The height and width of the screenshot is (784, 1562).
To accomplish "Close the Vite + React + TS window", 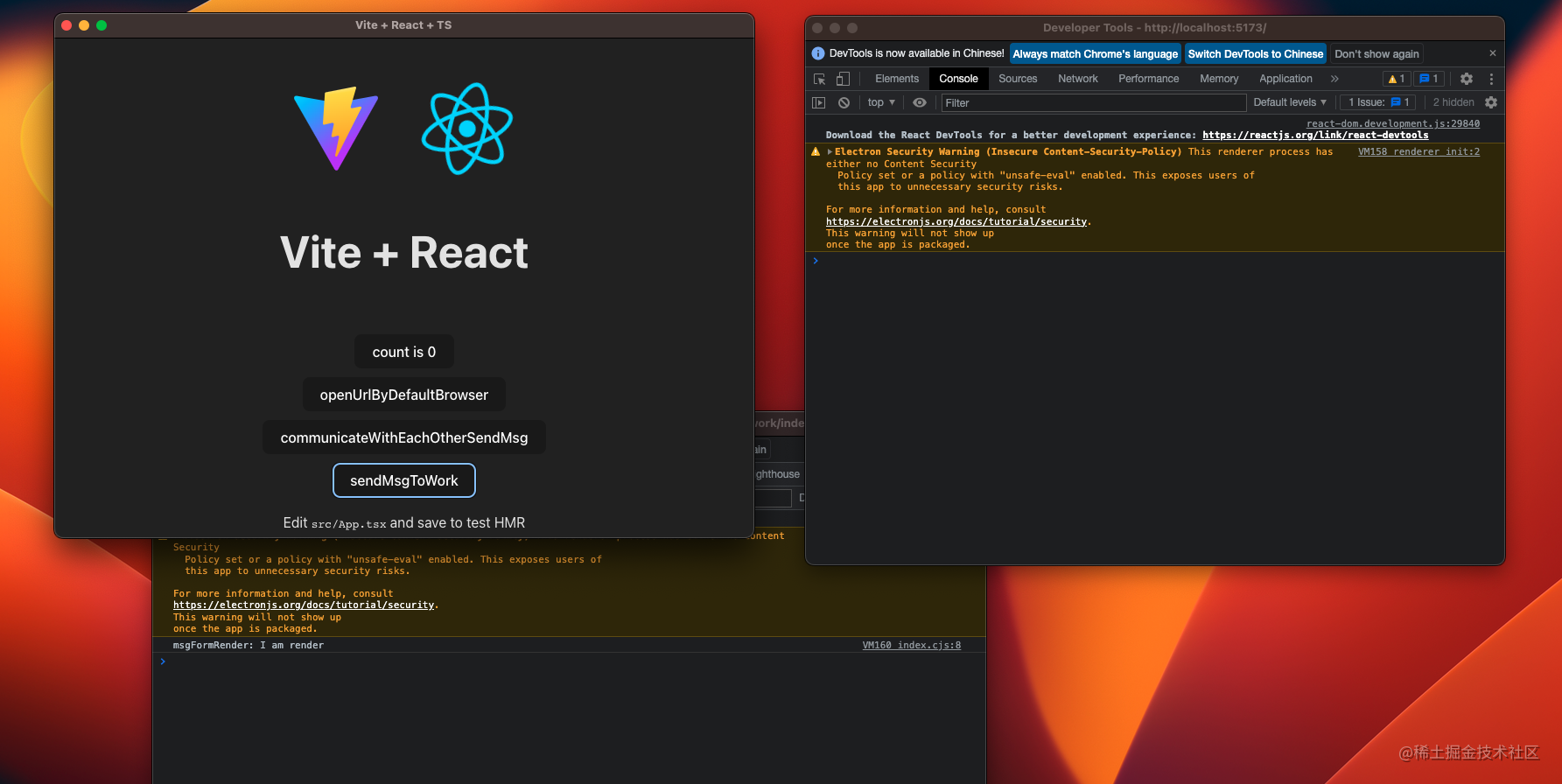I will pyautogui.click(x=67, y=25).
